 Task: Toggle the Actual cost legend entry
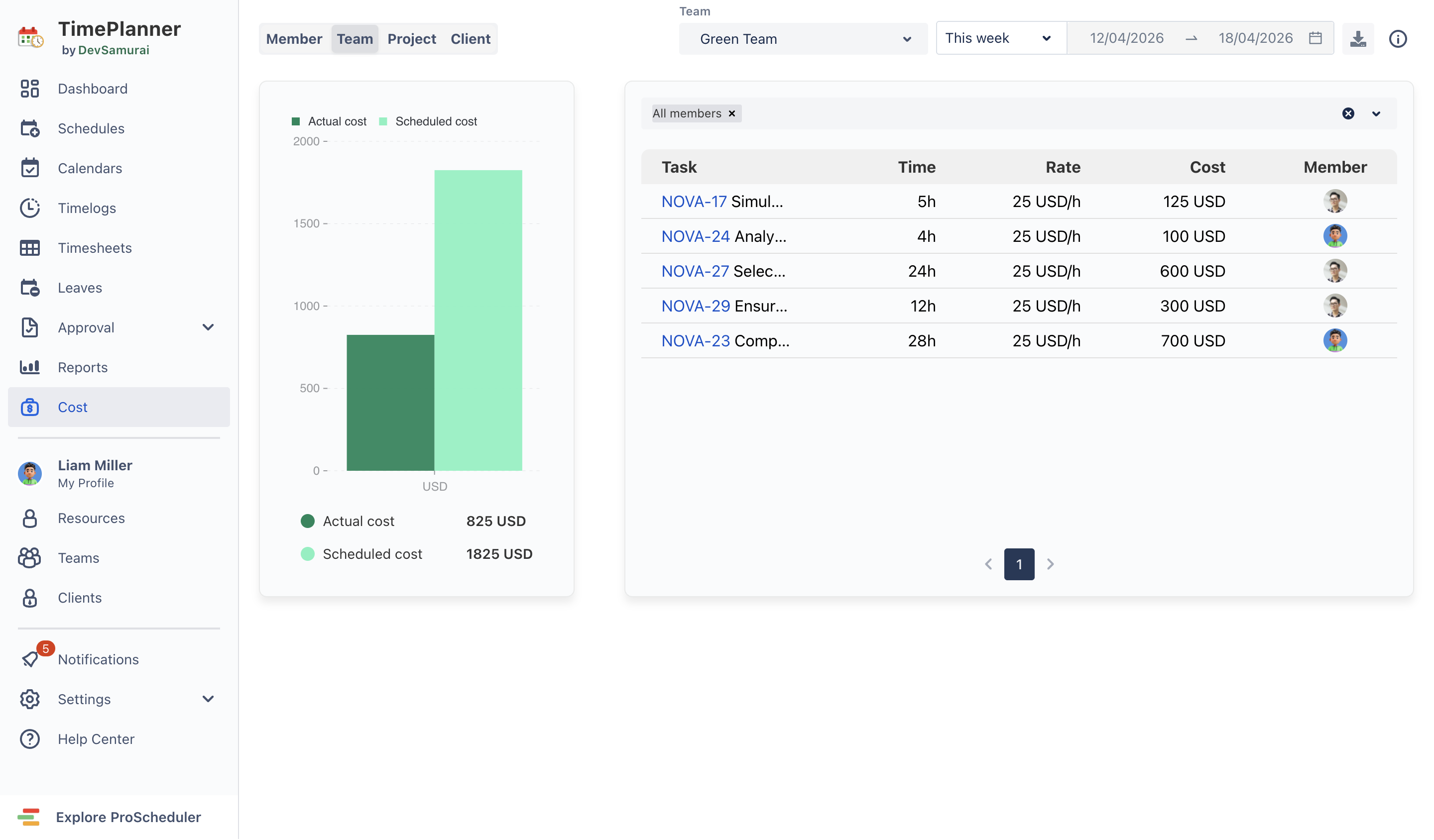coord(329,120)
